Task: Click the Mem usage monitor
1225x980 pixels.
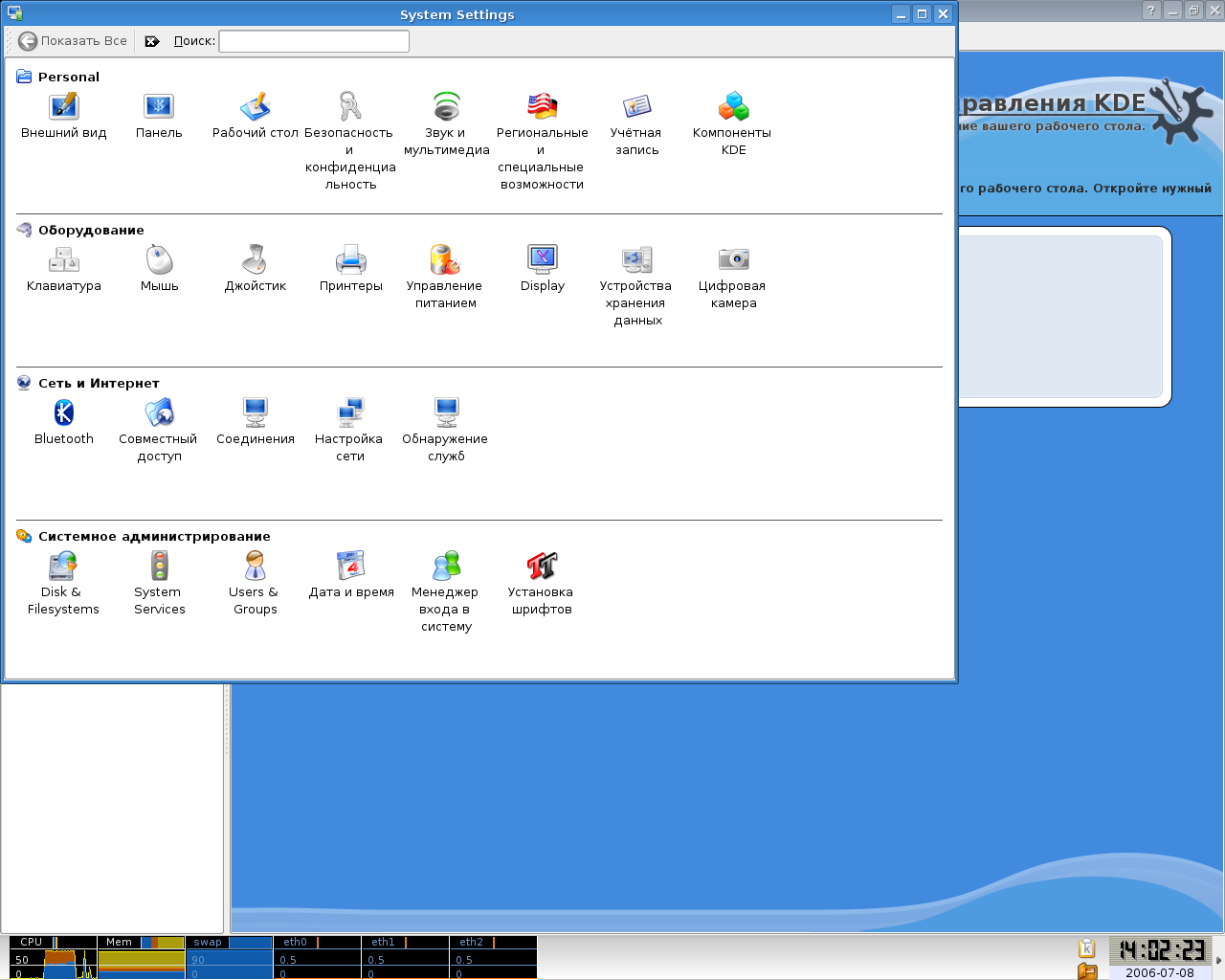Action: tap(141, 957)
